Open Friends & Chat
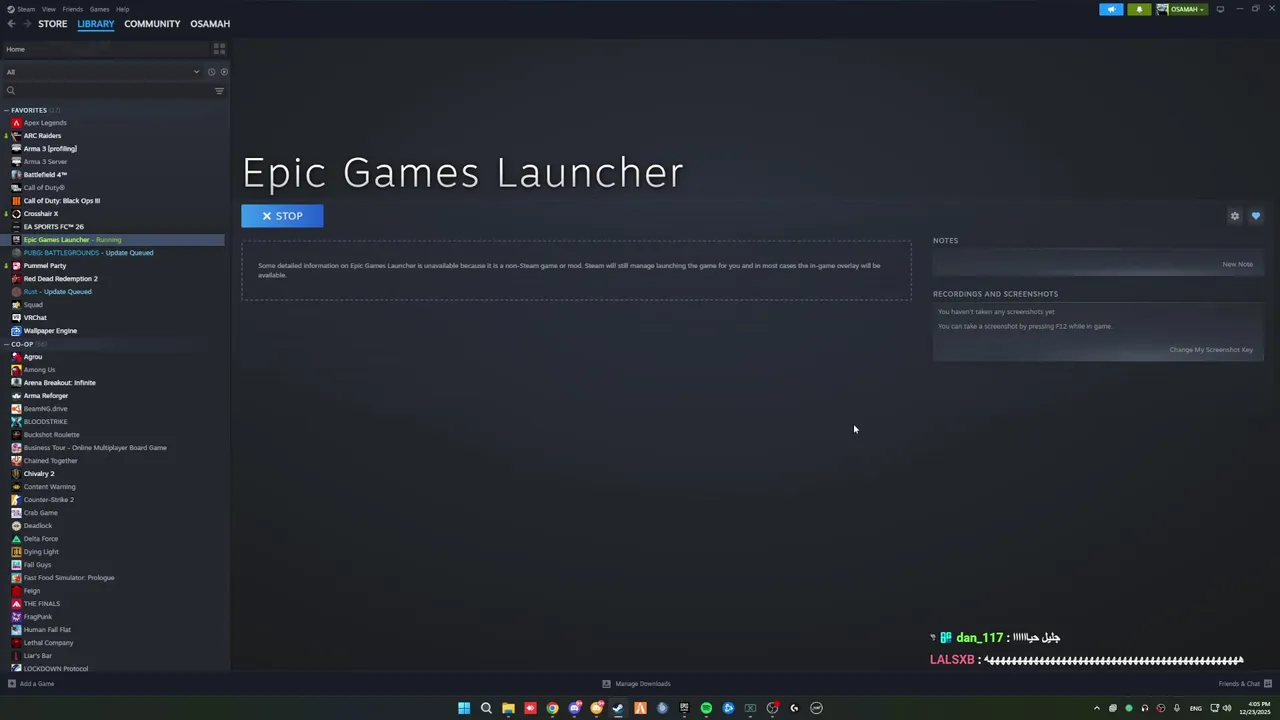The image size is (1280, 720). pos(1244,684)
